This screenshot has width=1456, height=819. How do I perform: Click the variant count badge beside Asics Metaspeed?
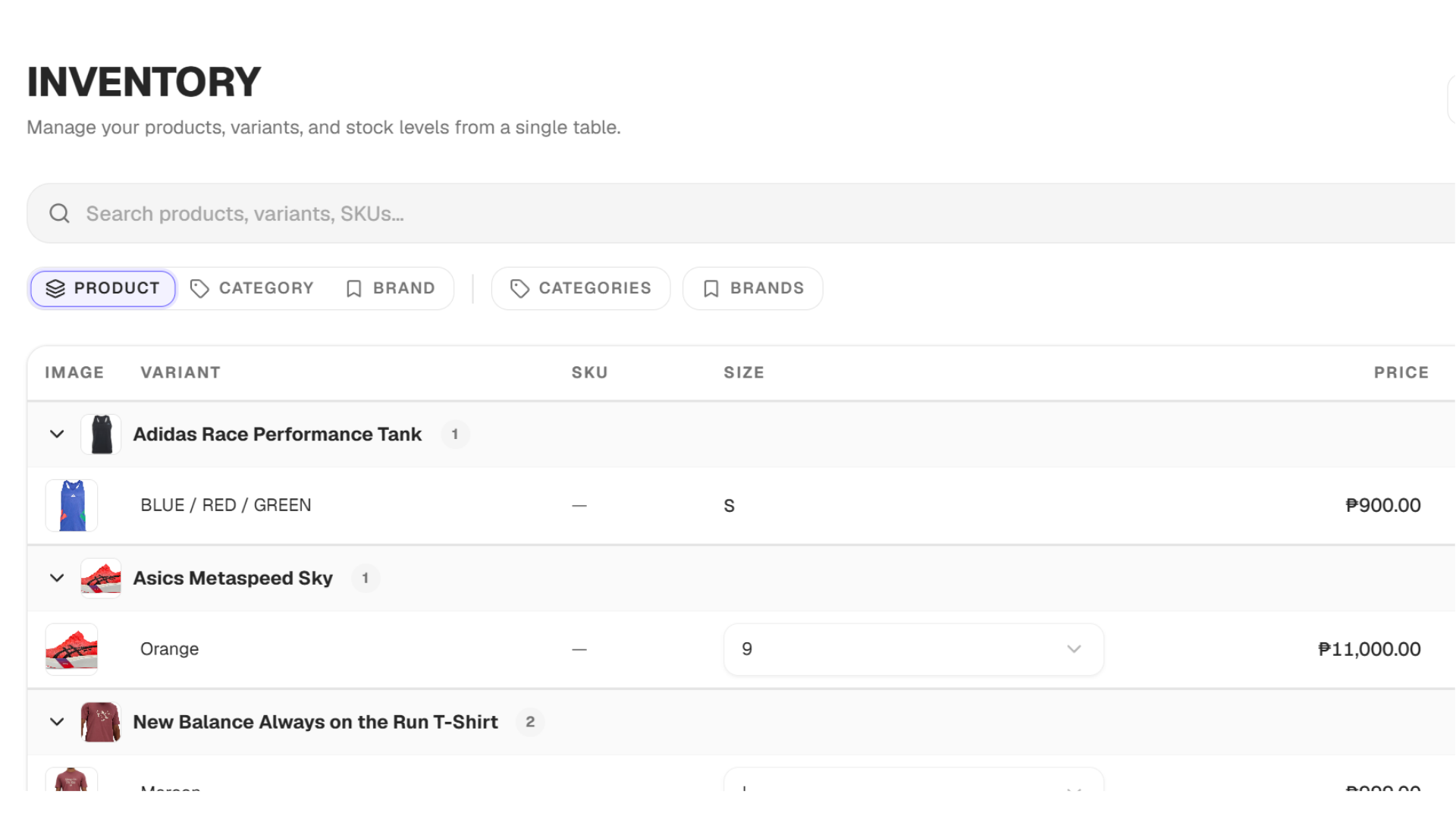tap(366, 579)
